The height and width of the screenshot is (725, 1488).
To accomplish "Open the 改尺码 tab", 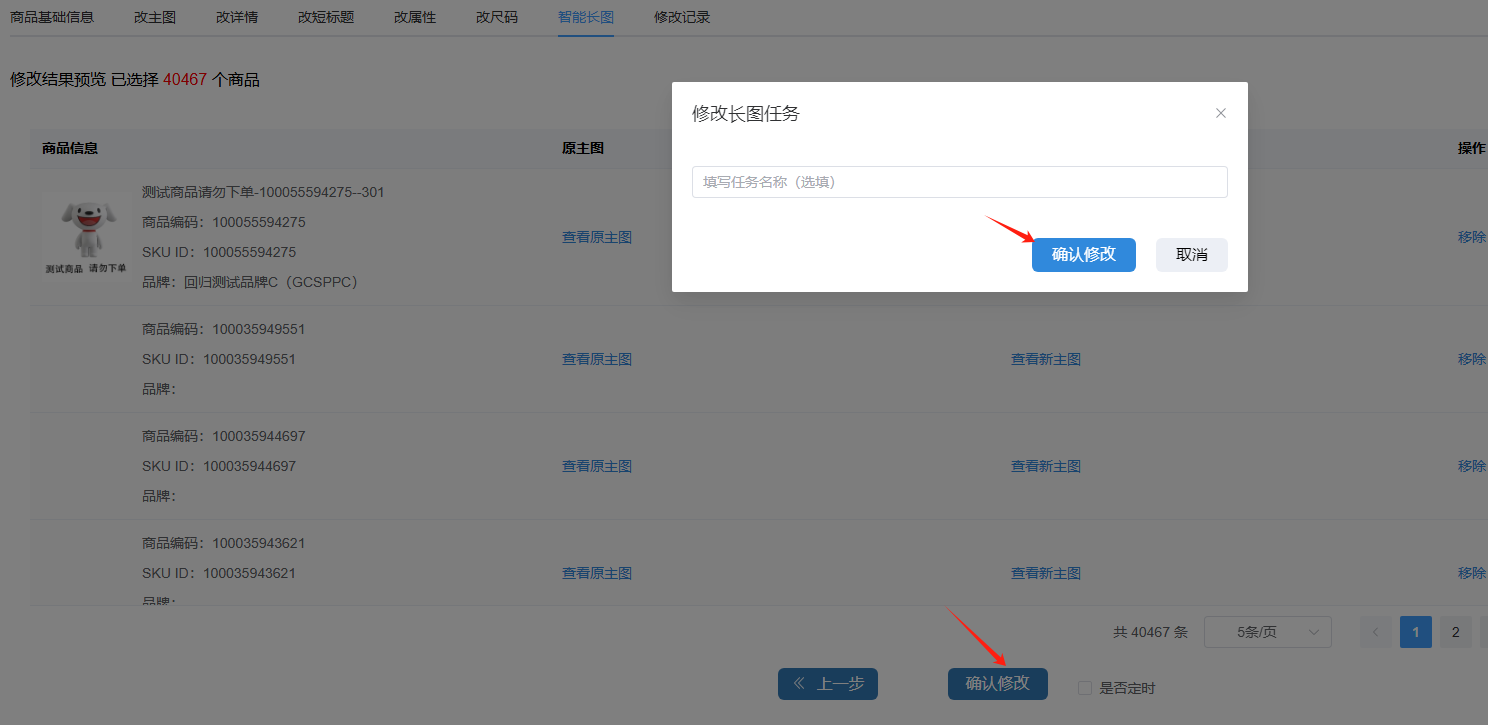I will 497,17.
